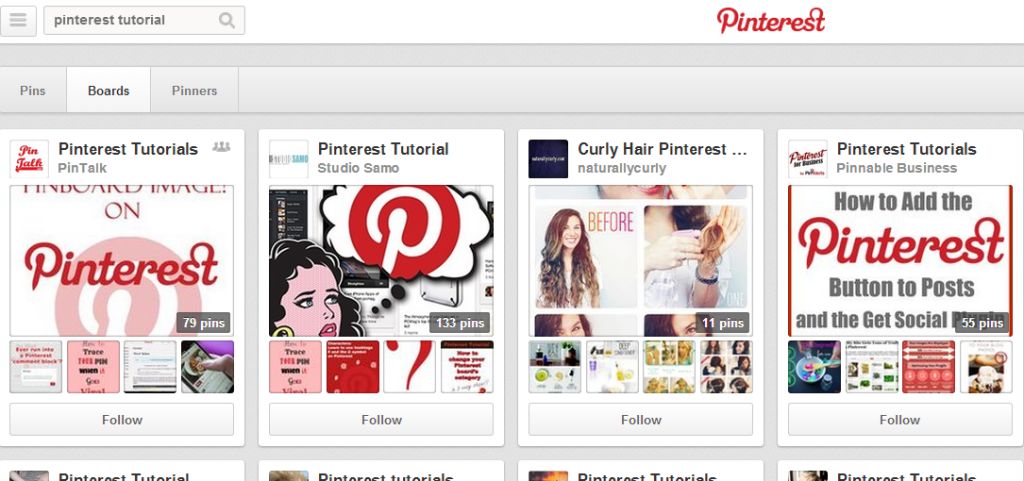Click the naturallycurly author name
1024x481 pixels.
click(622, 168)
